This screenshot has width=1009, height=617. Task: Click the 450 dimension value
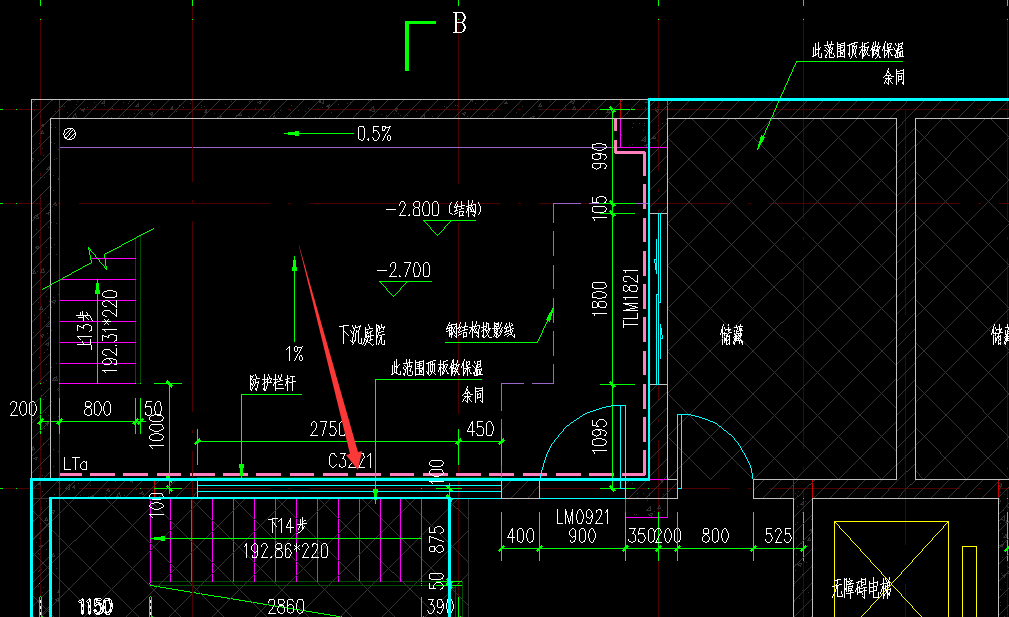(x=480, y=429)
